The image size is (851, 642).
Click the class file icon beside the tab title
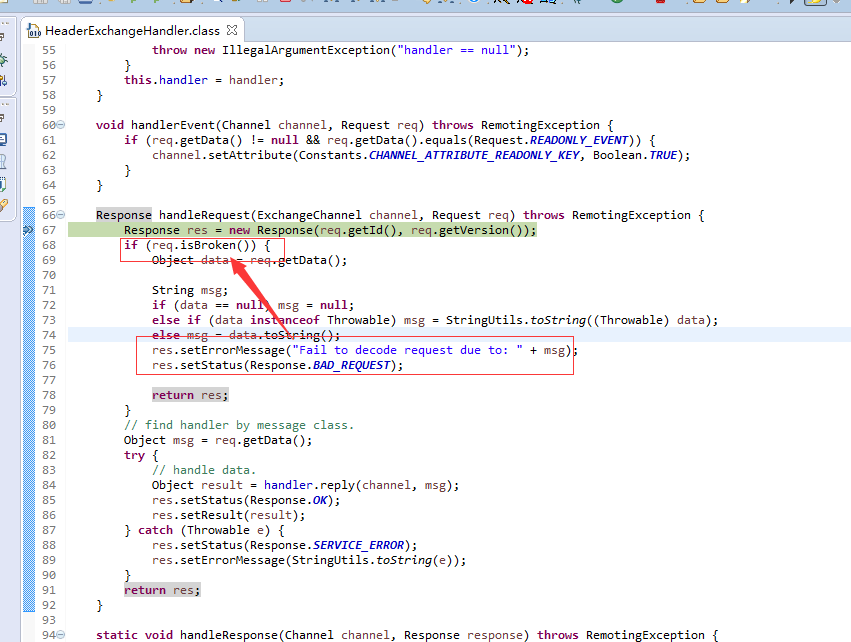tap(33, 30)
